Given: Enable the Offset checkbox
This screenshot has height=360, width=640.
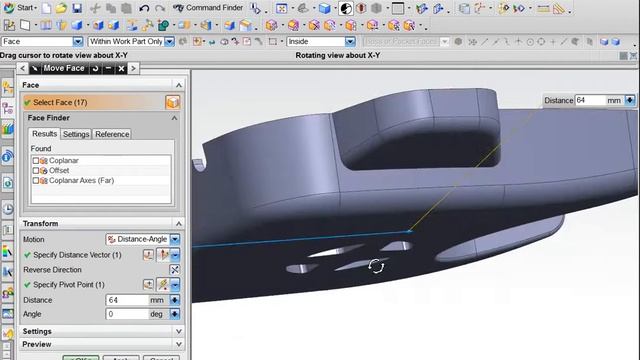Looking at the screenshot, I should (x=36, y=171).
